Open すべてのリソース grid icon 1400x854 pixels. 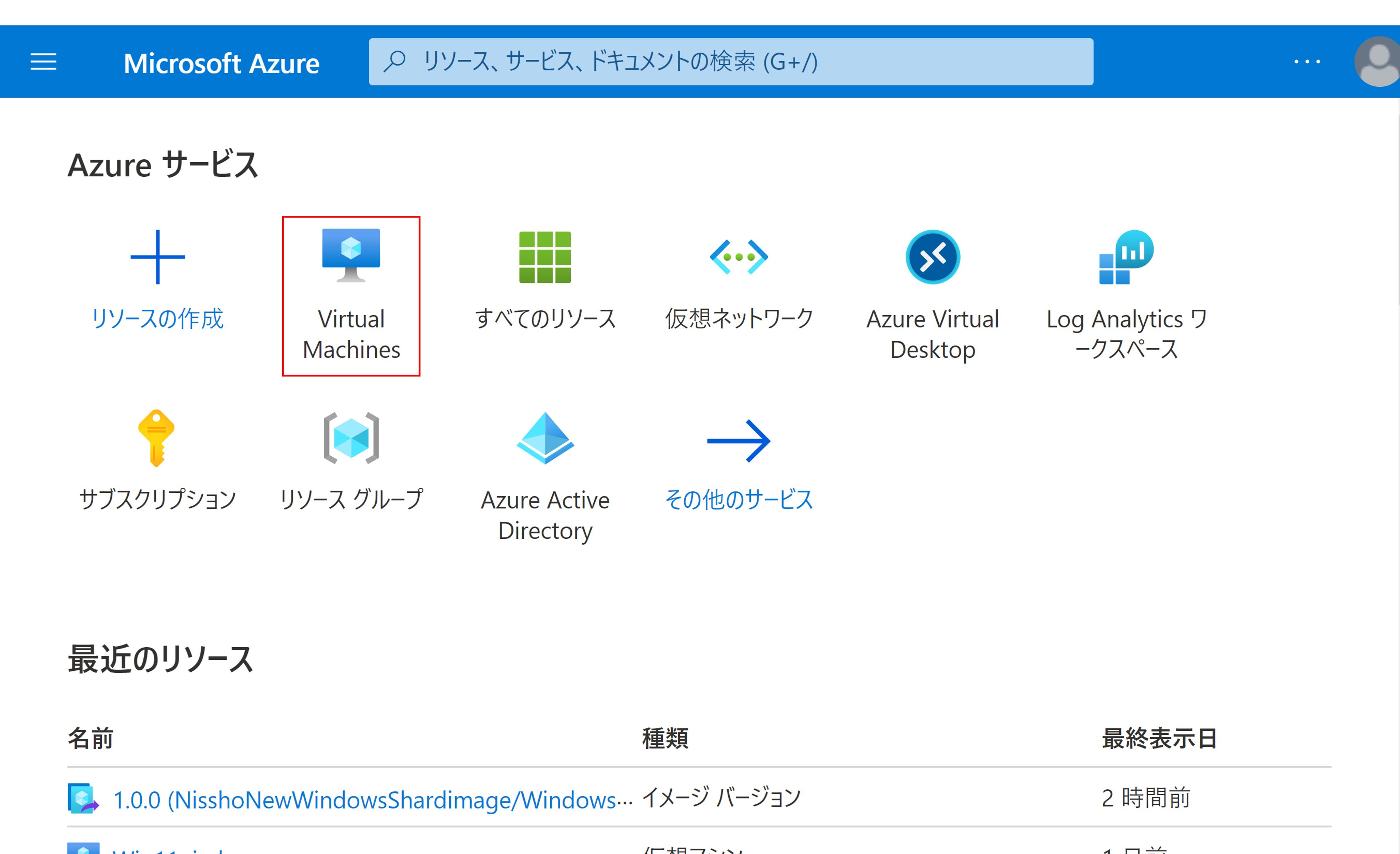pos(544,257)
